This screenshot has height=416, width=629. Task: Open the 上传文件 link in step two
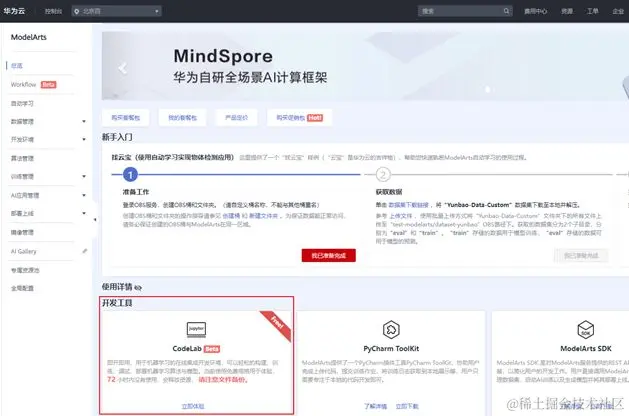[401, 216]
